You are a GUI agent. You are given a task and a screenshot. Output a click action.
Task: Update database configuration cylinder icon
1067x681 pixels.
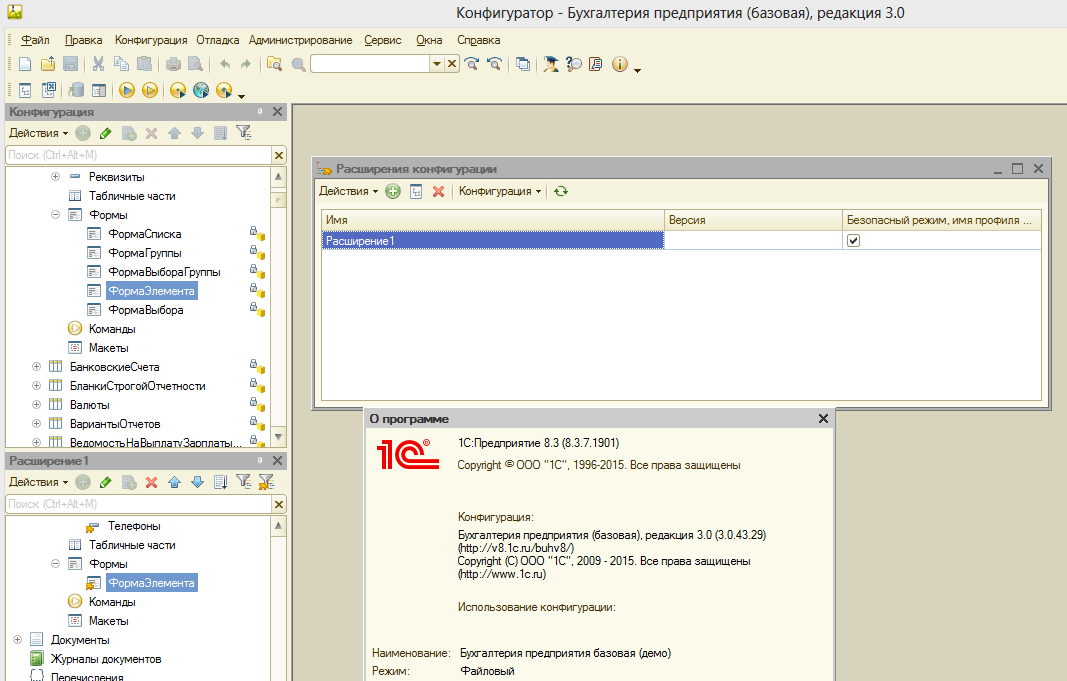click(x=76, y=90)
